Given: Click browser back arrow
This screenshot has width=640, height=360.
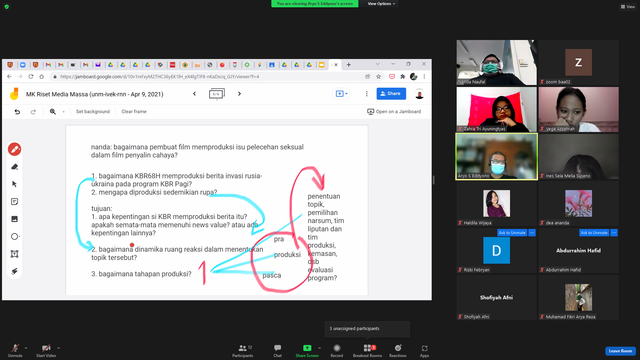Looking at the screenshot, I should 9,76.
